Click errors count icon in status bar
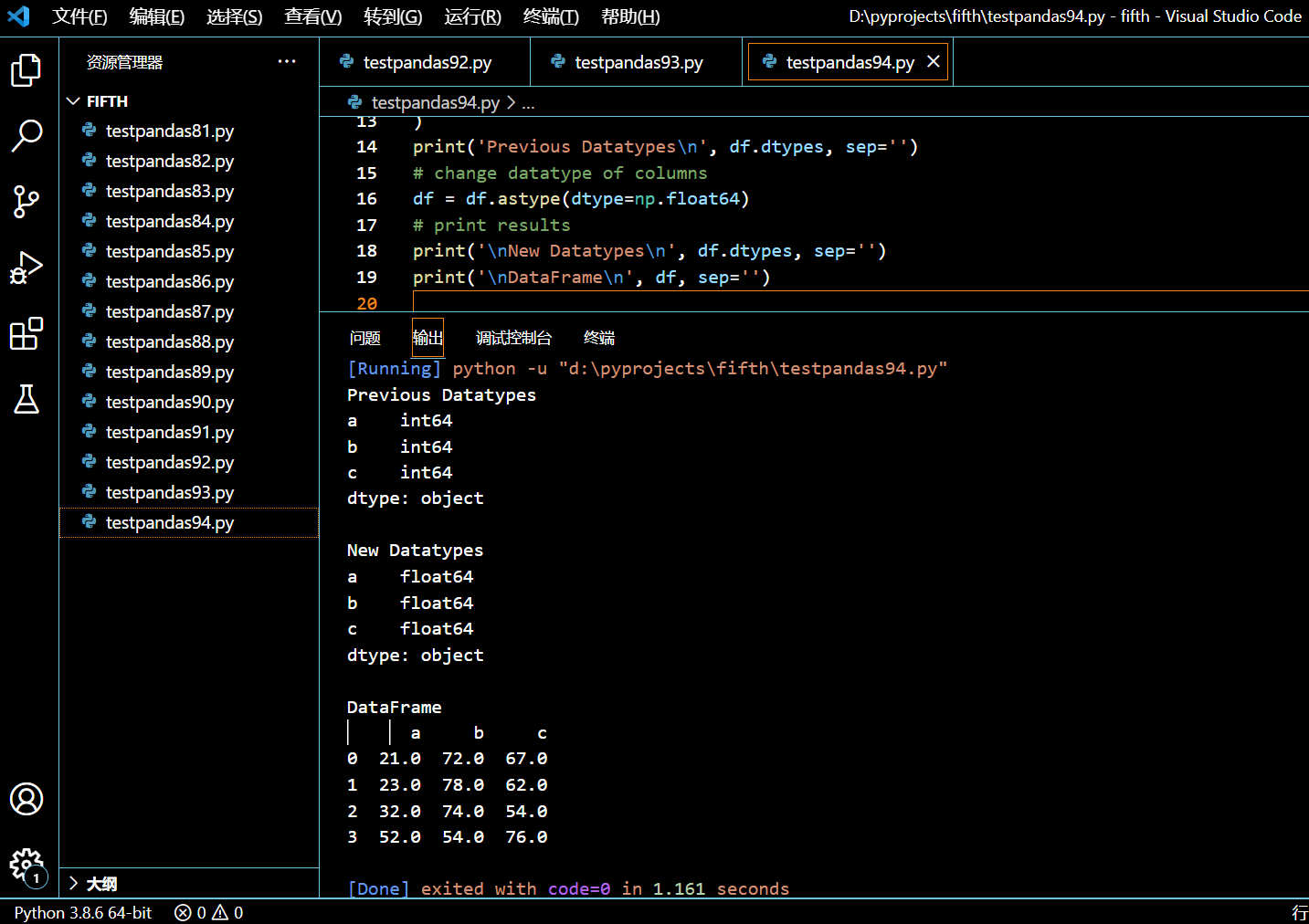The image size is (1309, 924). coord(183,912)
